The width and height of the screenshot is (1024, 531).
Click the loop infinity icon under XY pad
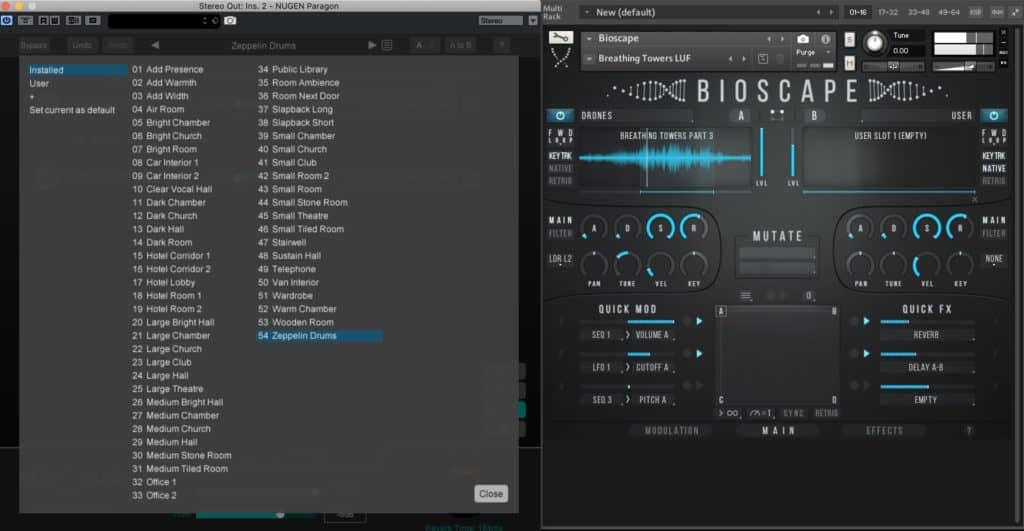[x=732, y=413]
